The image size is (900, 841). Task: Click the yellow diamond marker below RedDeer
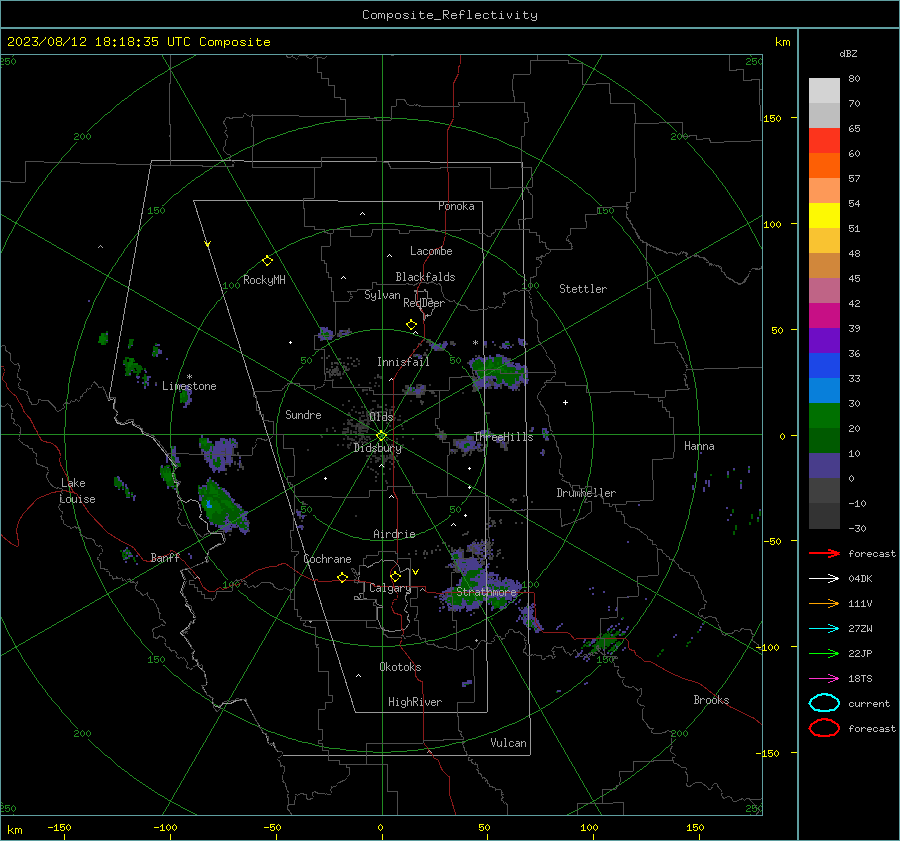click(411, 325)
